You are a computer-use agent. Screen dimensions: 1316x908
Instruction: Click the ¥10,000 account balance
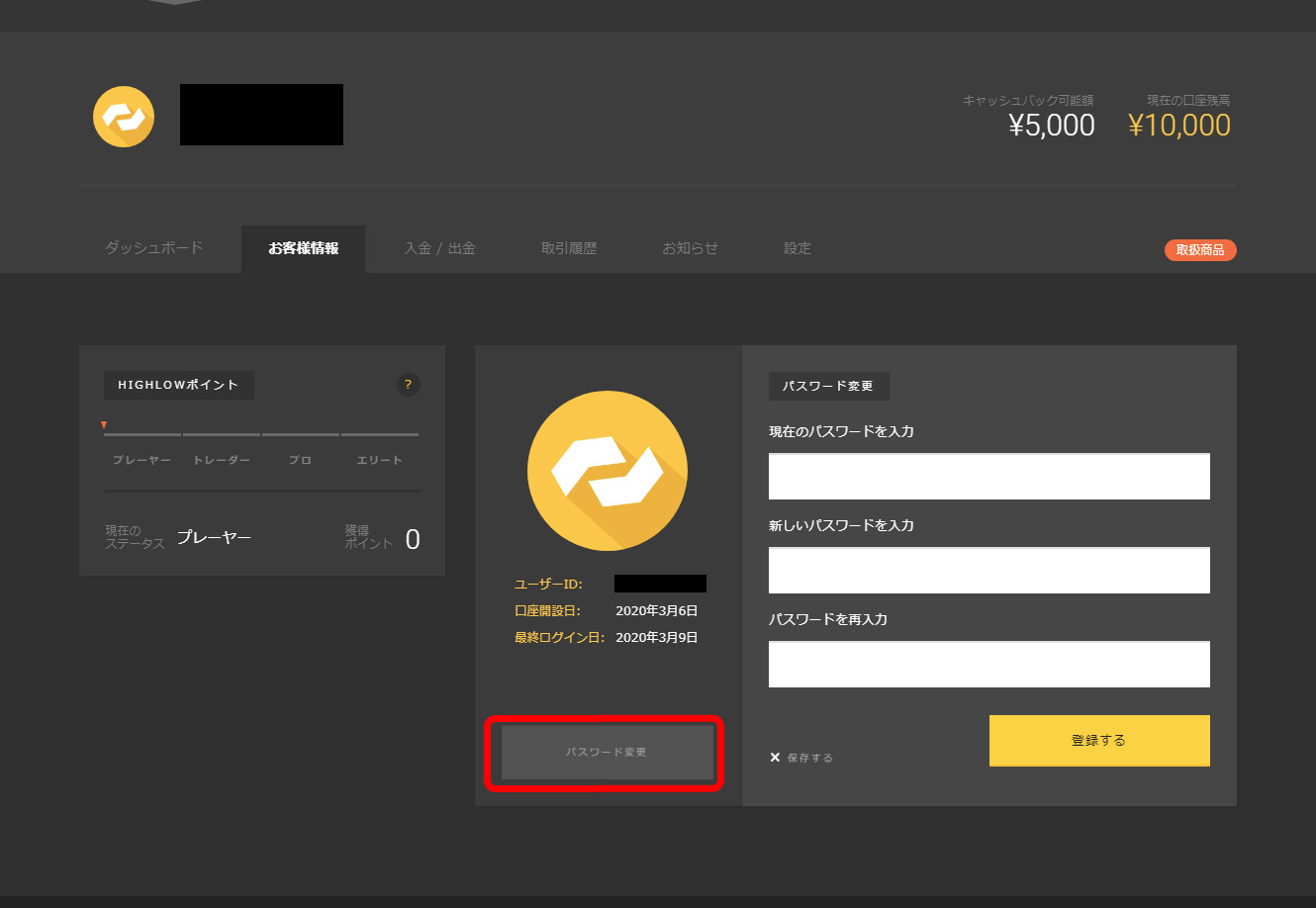[x=1179, y=126]
